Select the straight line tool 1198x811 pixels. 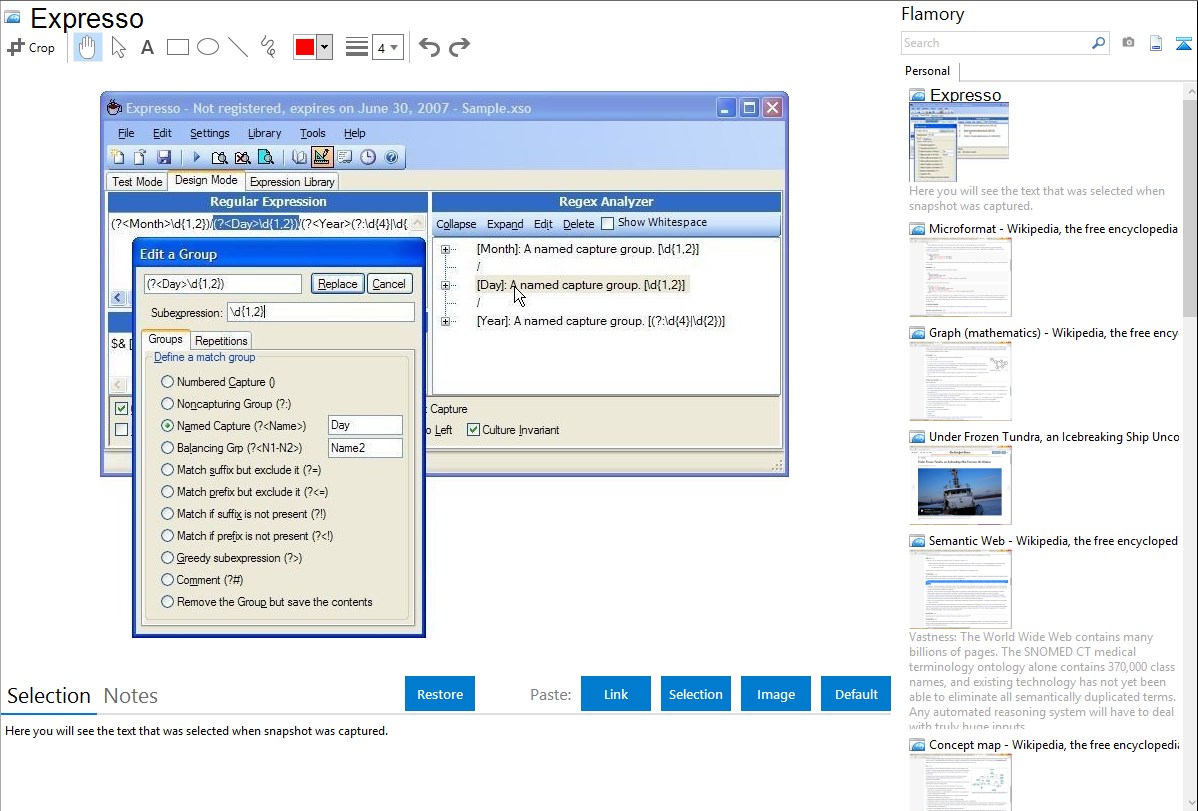(x=238, y=47)
